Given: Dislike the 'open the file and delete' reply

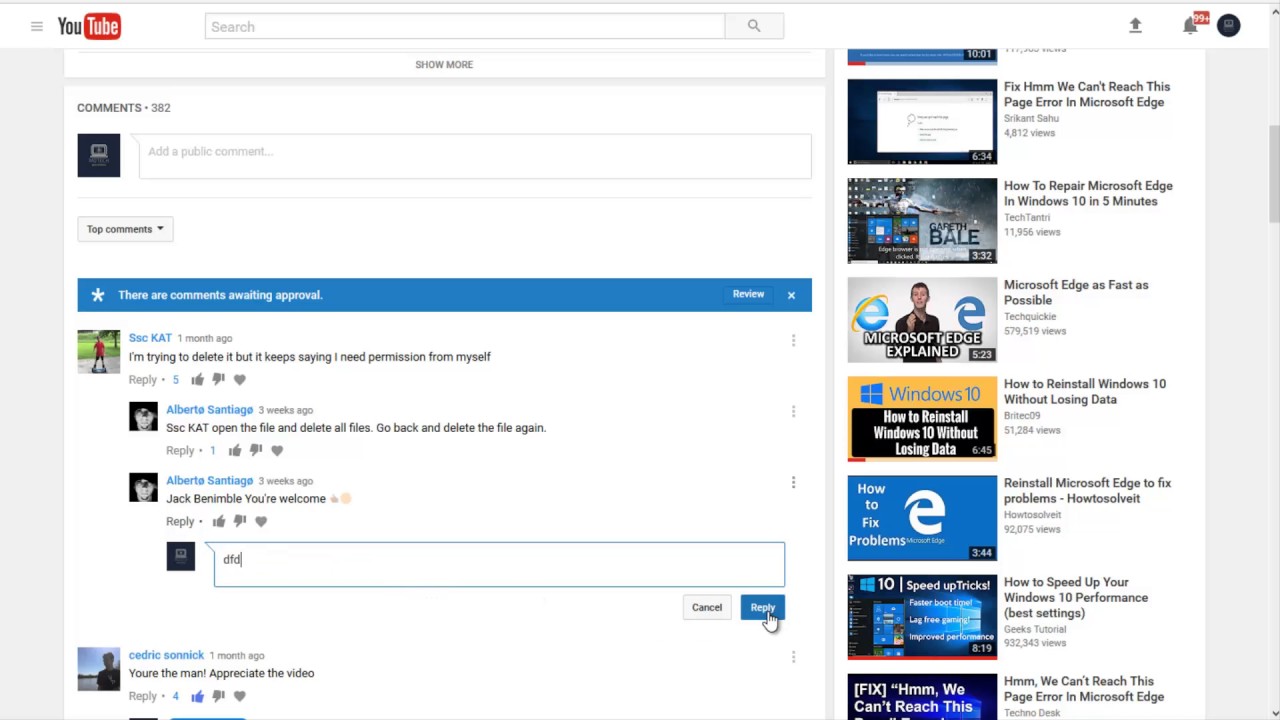Looking at the screenshot, I should [x=255, y=451].
